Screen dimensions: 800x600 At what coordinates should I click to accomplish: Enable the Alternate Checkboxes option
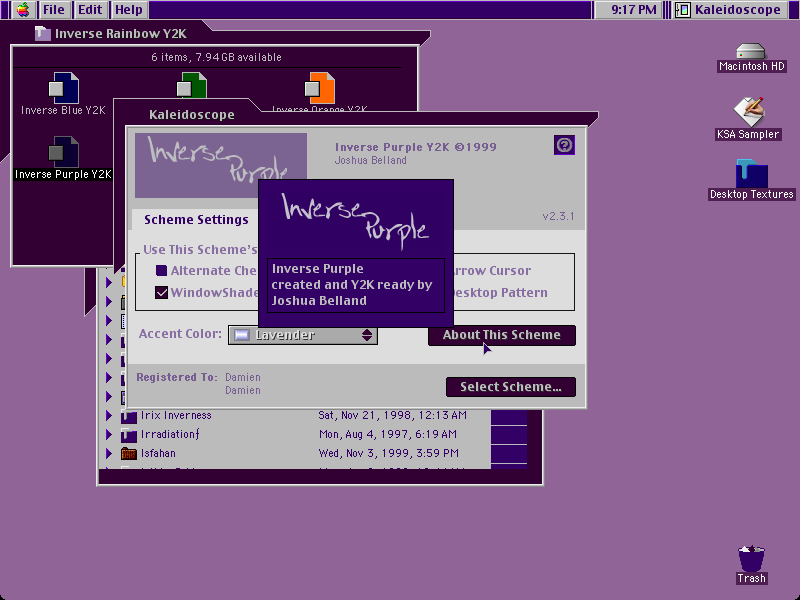[x=161, y=270]
